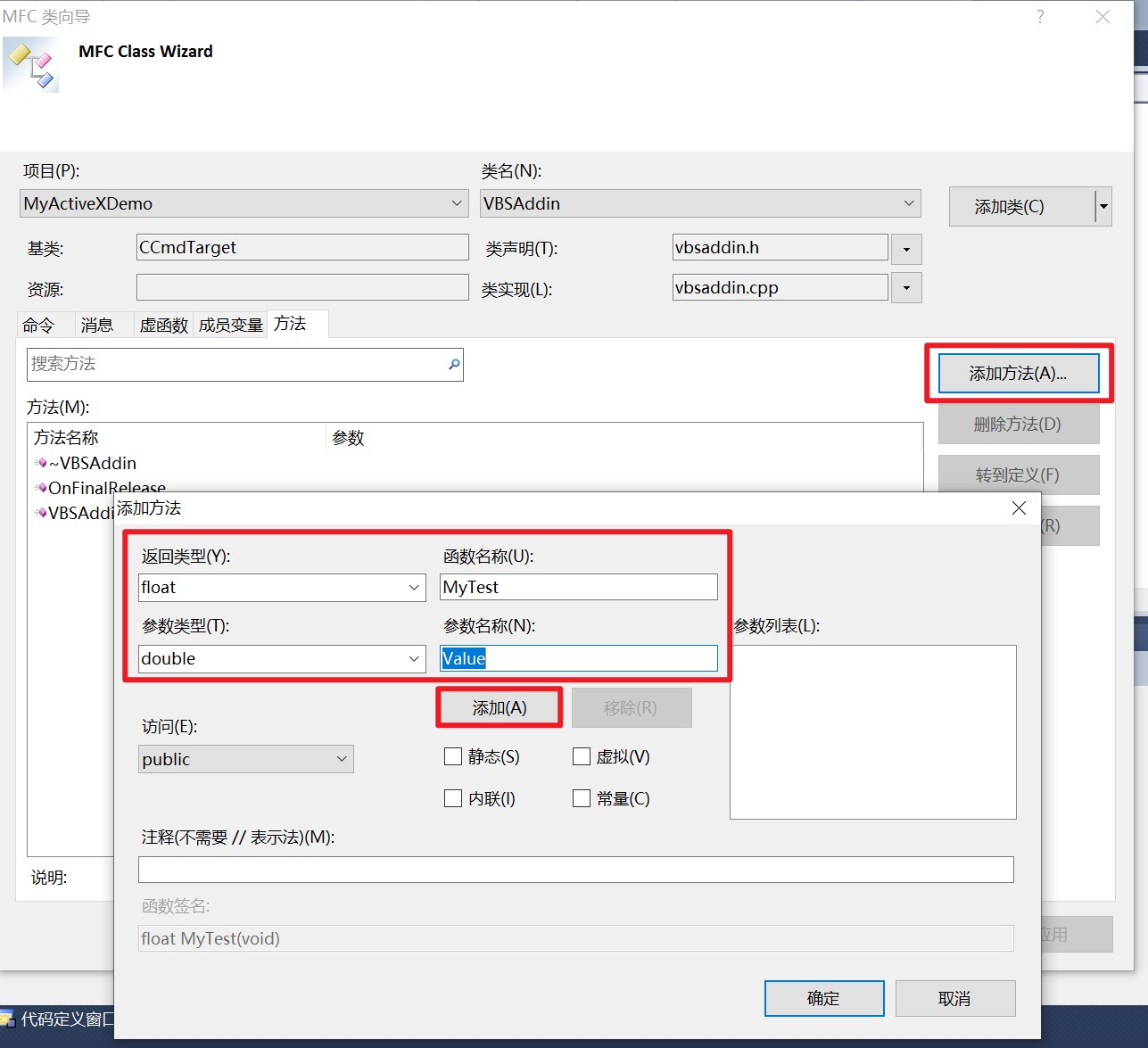Open the 访问 public dropdown
Viewport: 1148px width, 1048px height.
[341, 759]
